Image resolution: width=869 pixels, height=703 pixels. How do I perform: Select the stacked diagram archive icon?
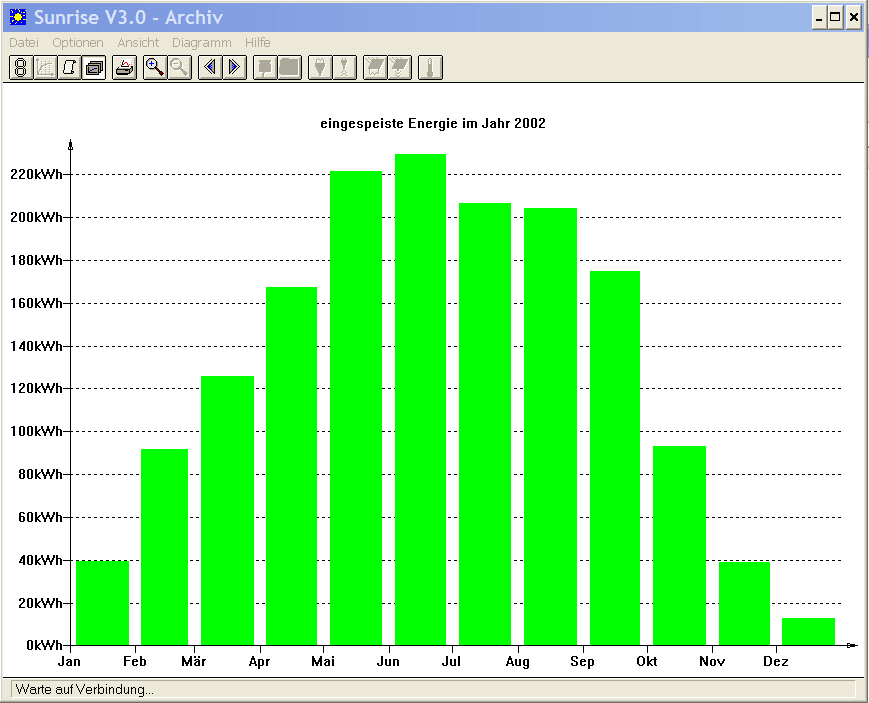(94, 68)
